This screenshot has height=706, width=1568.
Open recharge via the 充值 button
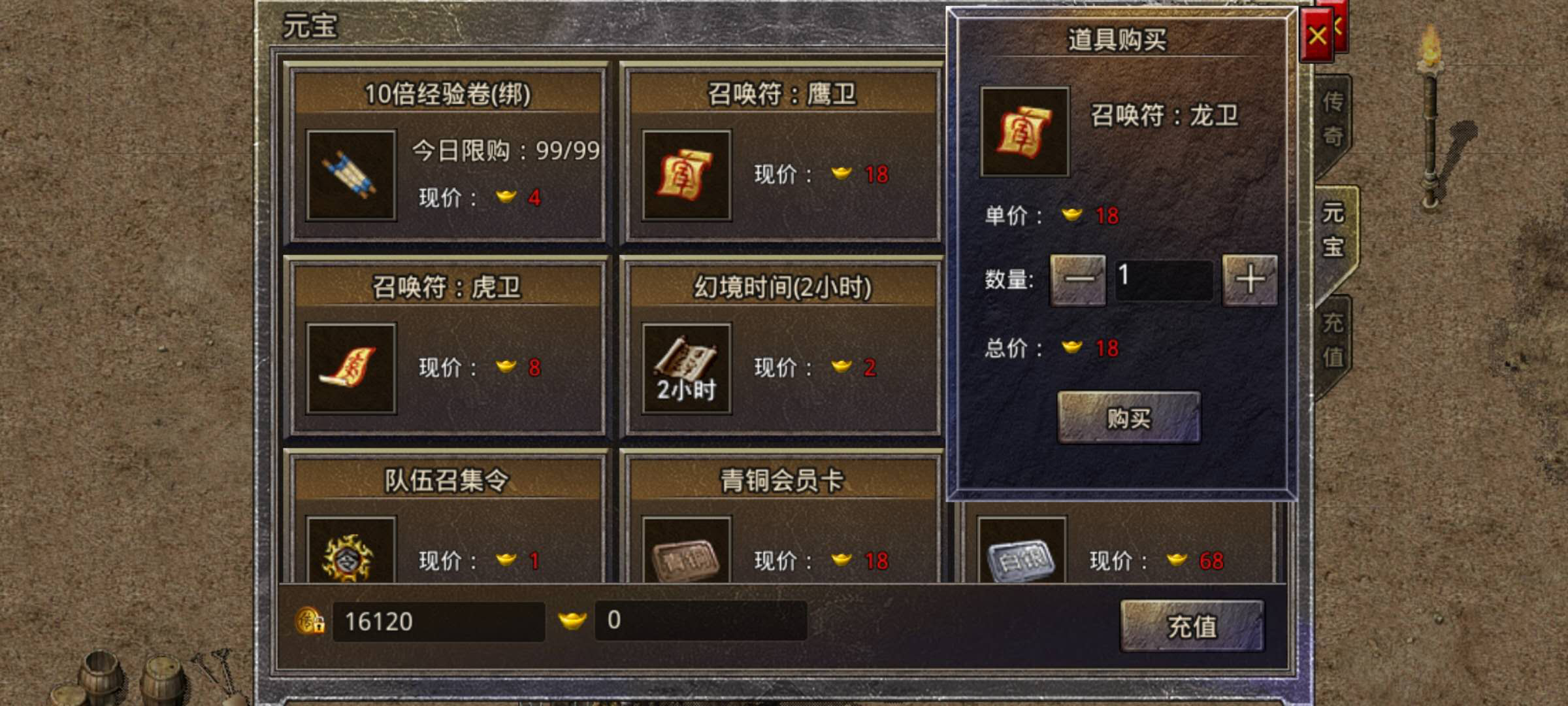[x=1192, y=626]
